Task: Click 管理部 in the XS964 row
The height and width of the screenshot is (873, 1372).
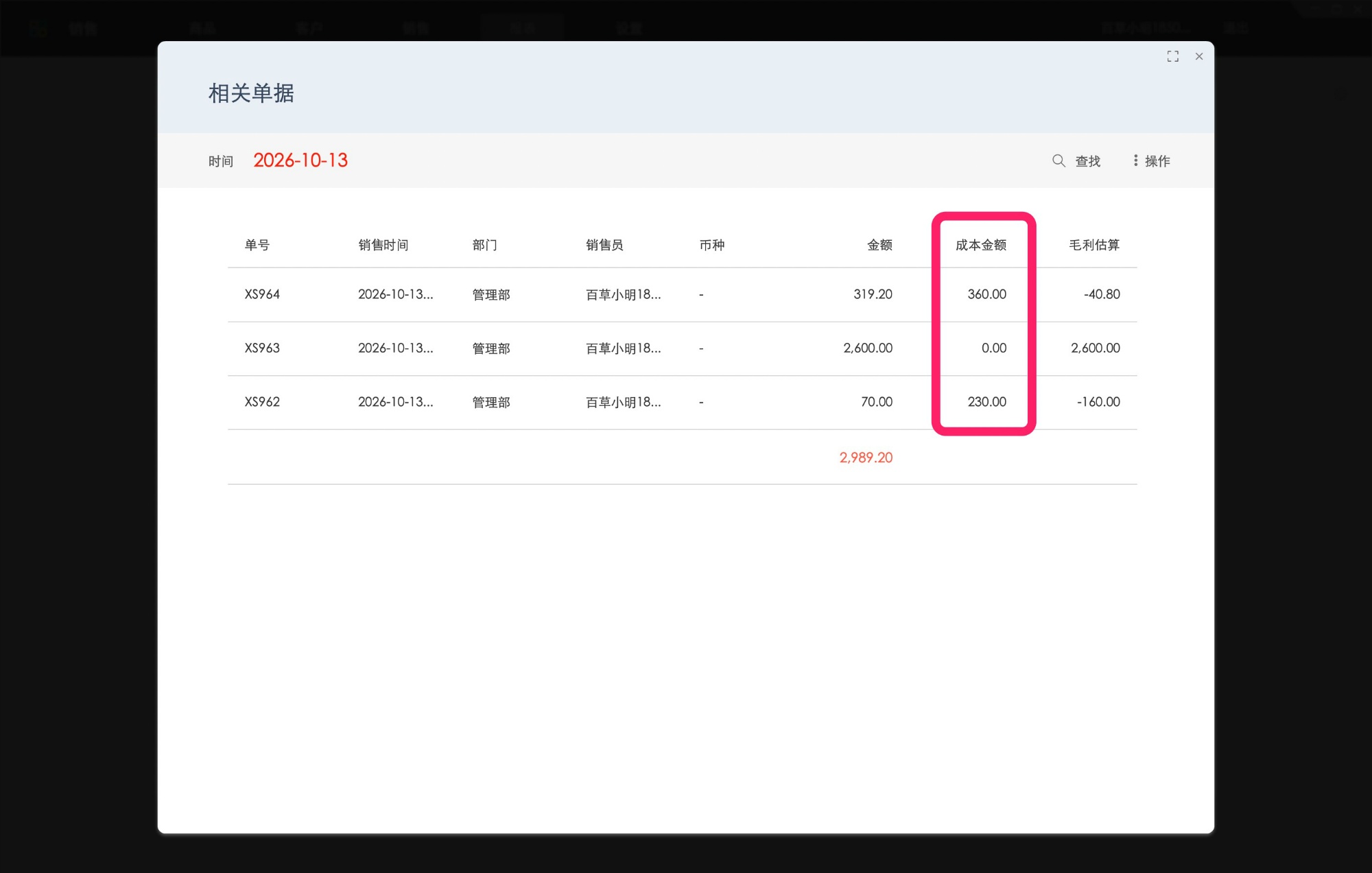Action: (491, 295)
